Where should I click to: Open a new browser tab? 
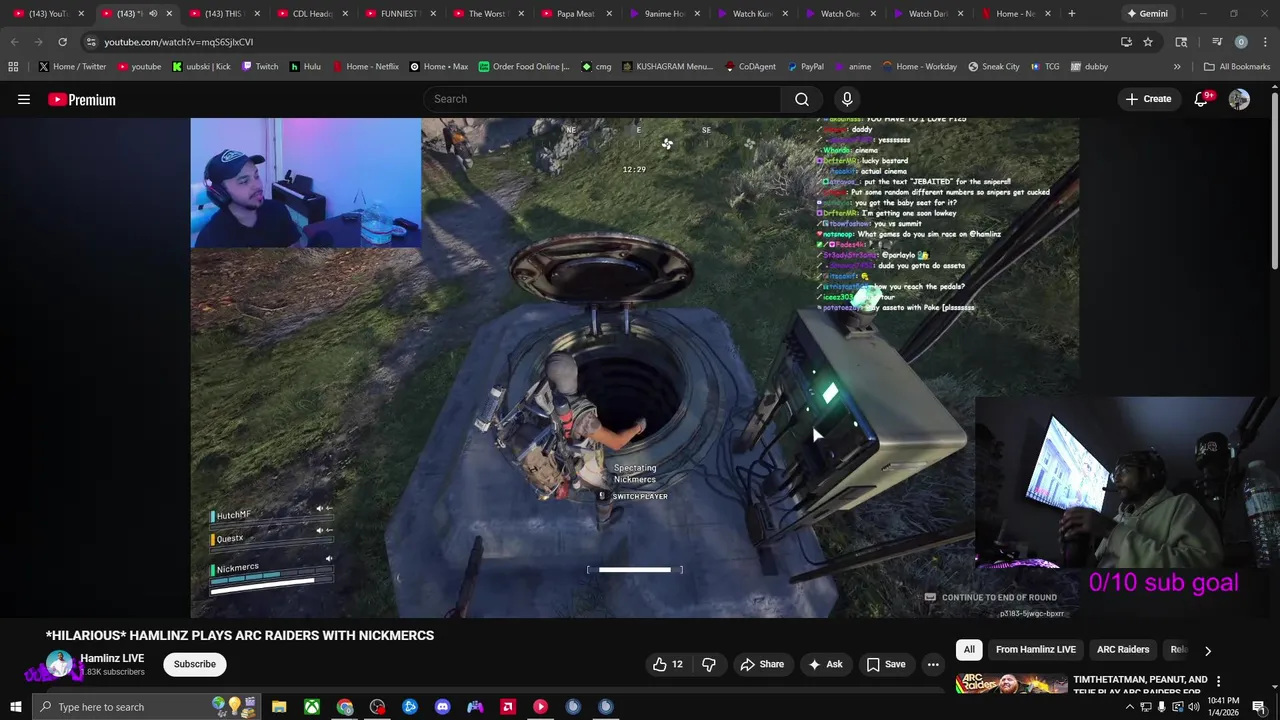pyautogui.click(x=1071, y=14)
